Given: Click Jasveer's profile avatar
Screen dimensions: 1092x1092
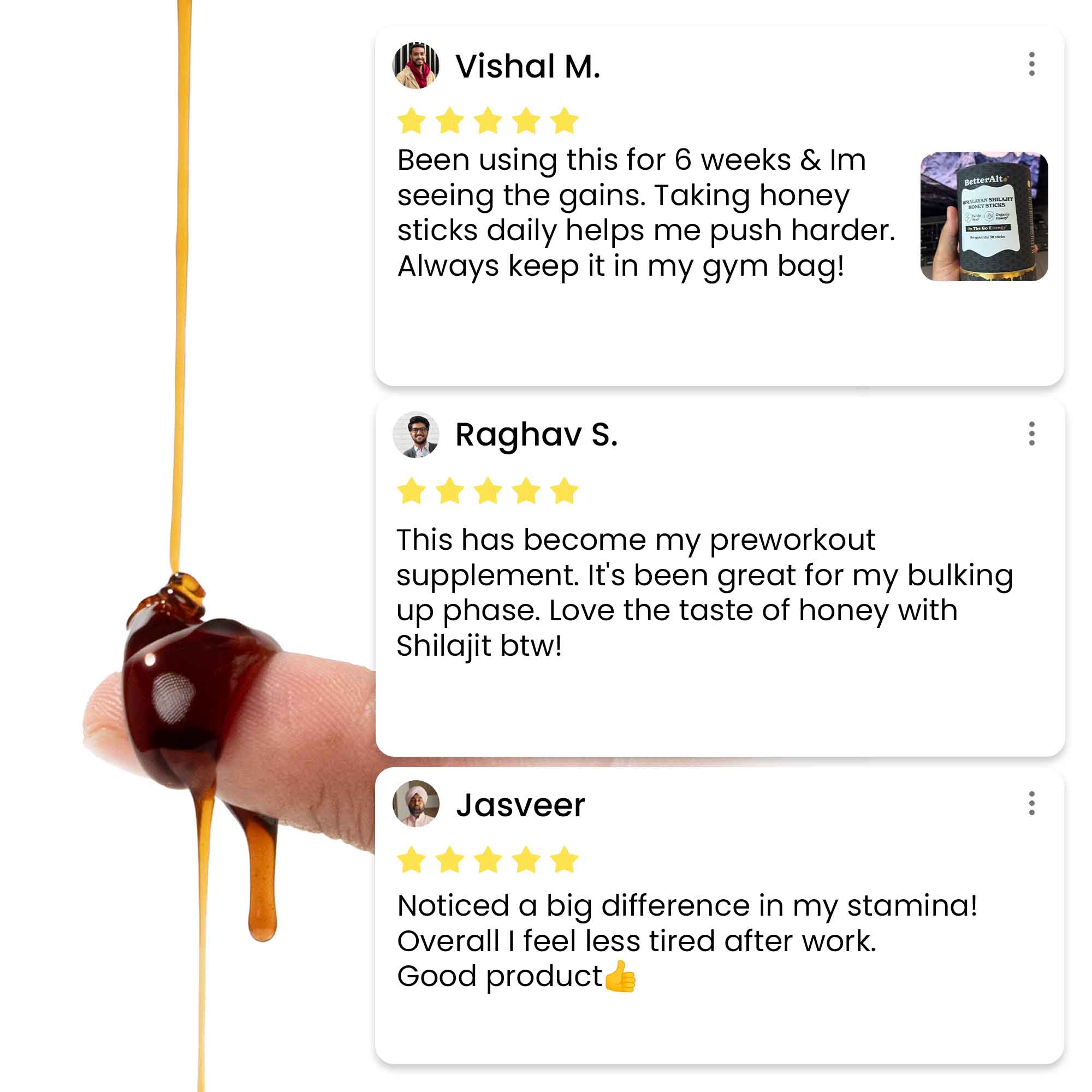Looking at the screenshot, I should (x=416, y=804).
